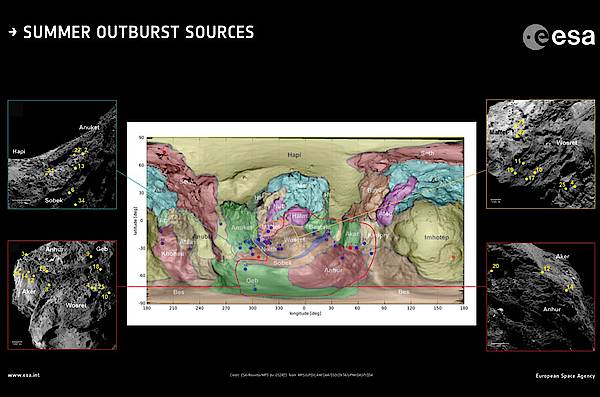This screenshot has height=397, width=600.
Task: Click the Seth region label at upper right
Action: (427, 153)
